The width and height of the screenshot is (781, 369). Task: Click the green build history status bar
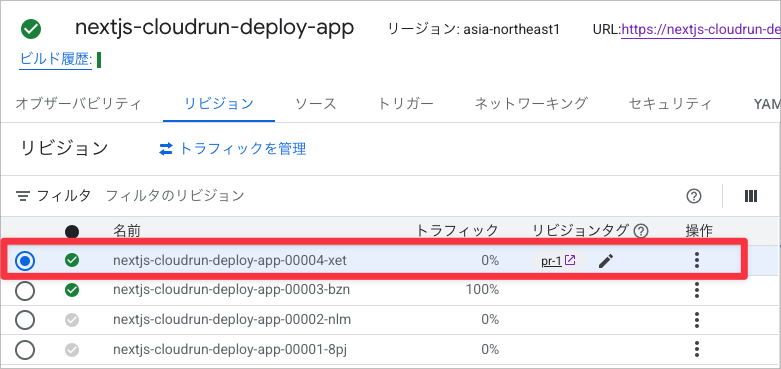tap(99, 60)
